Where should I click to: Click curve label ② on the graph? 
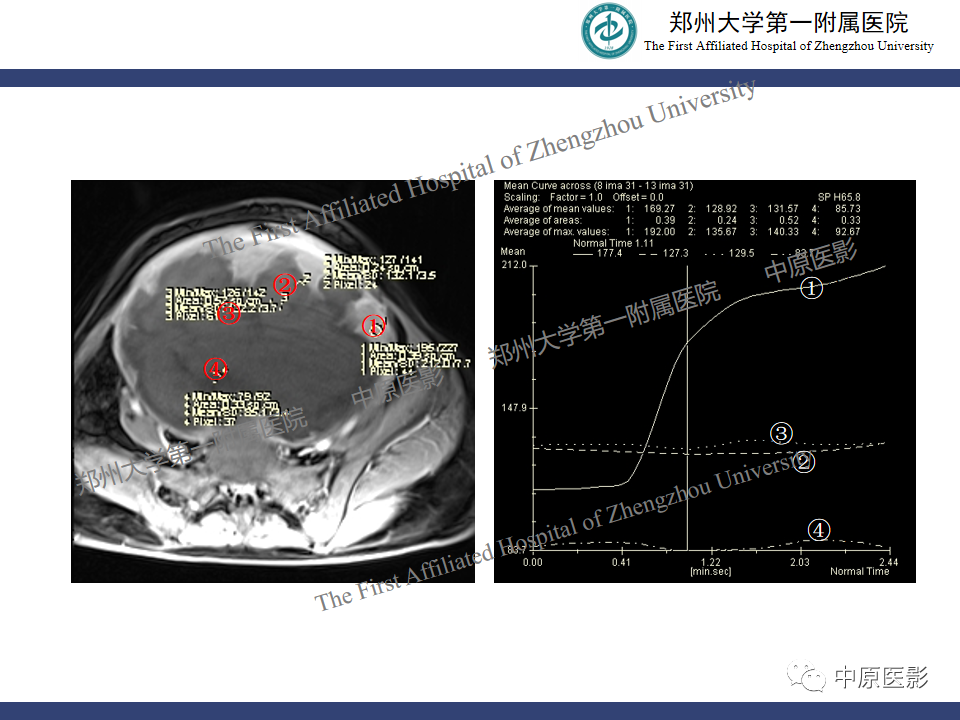click(804, 462)
